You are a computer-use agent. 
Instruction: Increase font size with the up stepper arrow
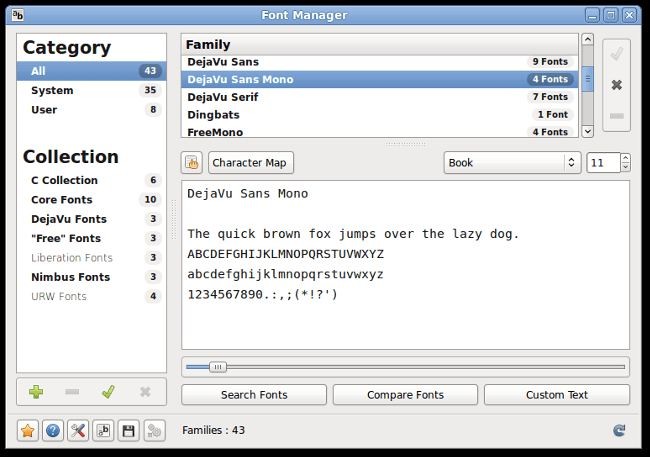[626, 158]
